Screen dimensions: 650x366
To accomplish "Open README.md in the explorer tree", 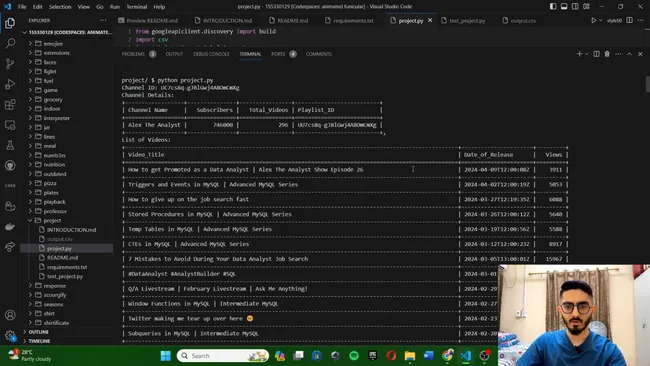I will point(62,258).
